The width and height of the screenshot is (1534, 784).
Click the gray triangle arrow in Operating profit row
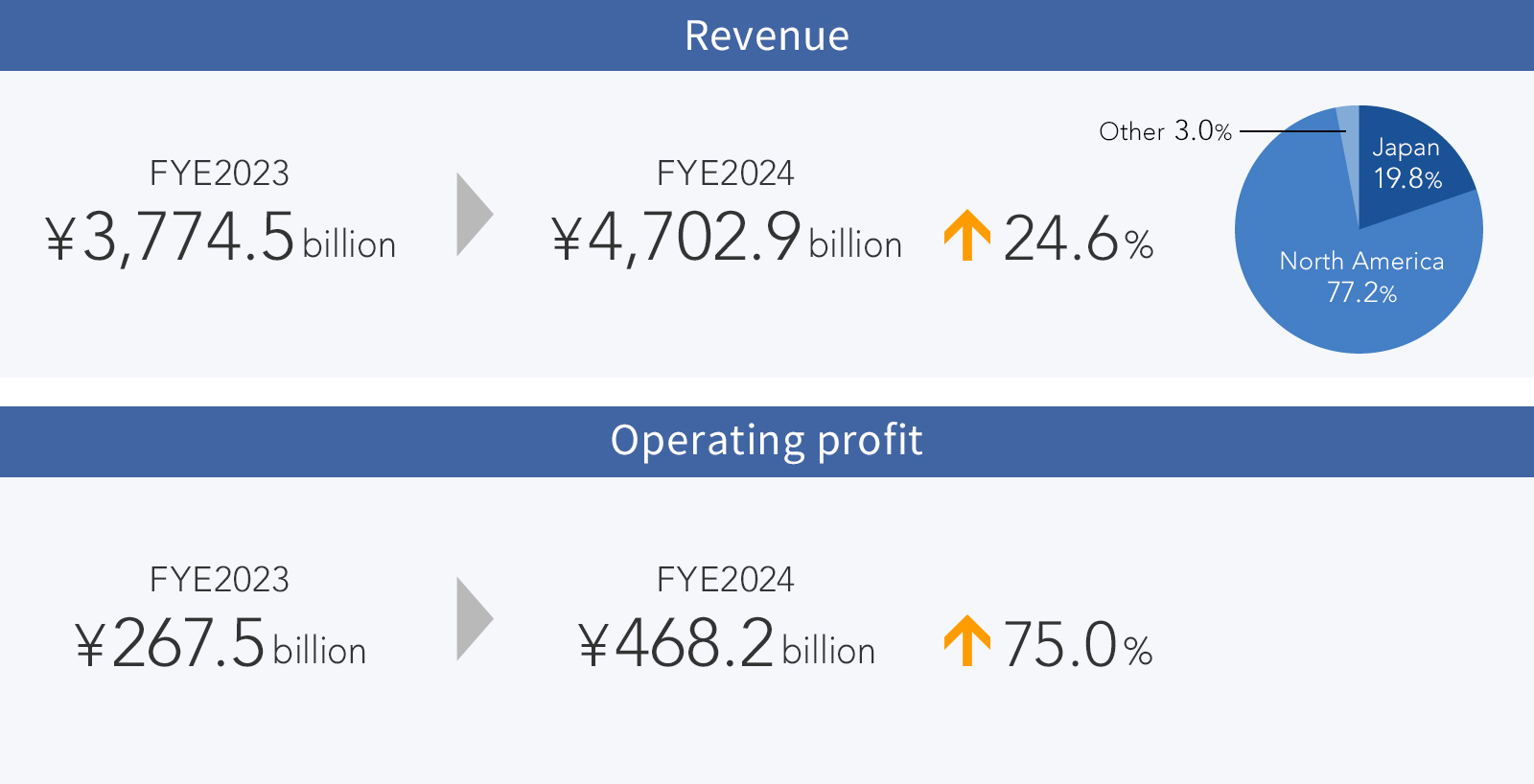[475, 619]
